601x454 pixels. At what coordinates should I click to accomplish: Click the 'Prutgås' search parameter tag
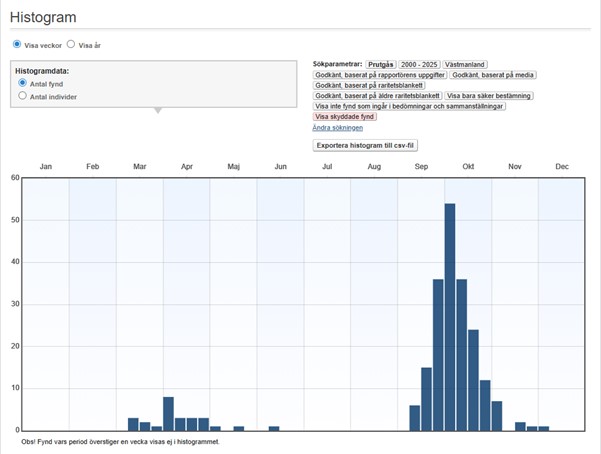click(x=380, y=64)
